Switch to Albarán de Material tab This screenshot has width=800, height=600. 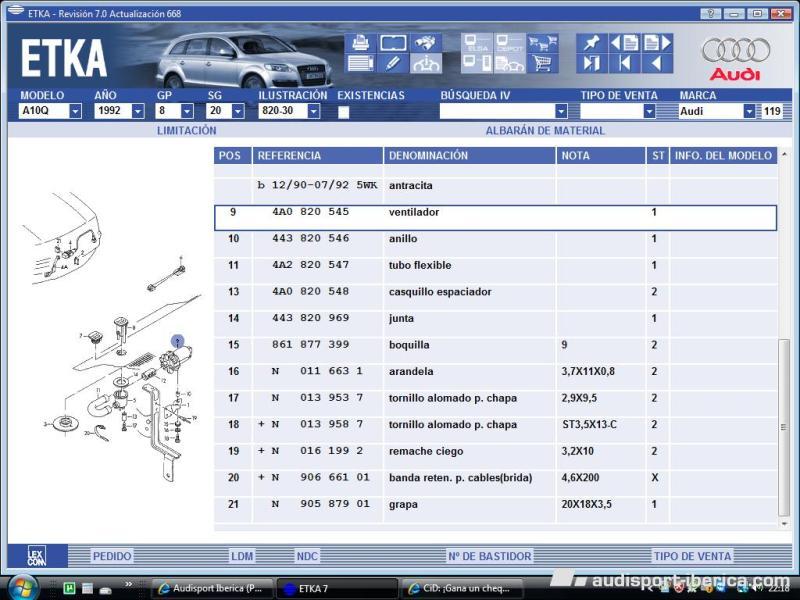[544, 131]
